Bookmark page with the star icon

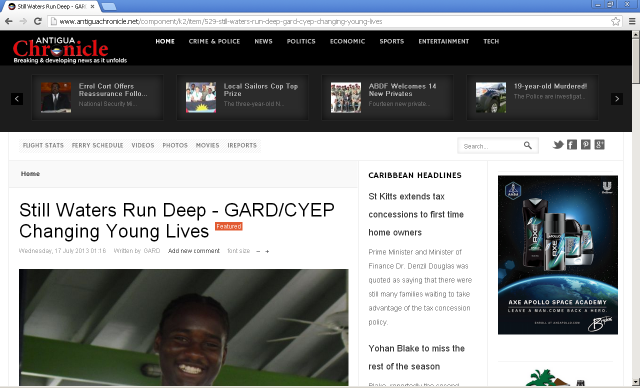[615, 21]
